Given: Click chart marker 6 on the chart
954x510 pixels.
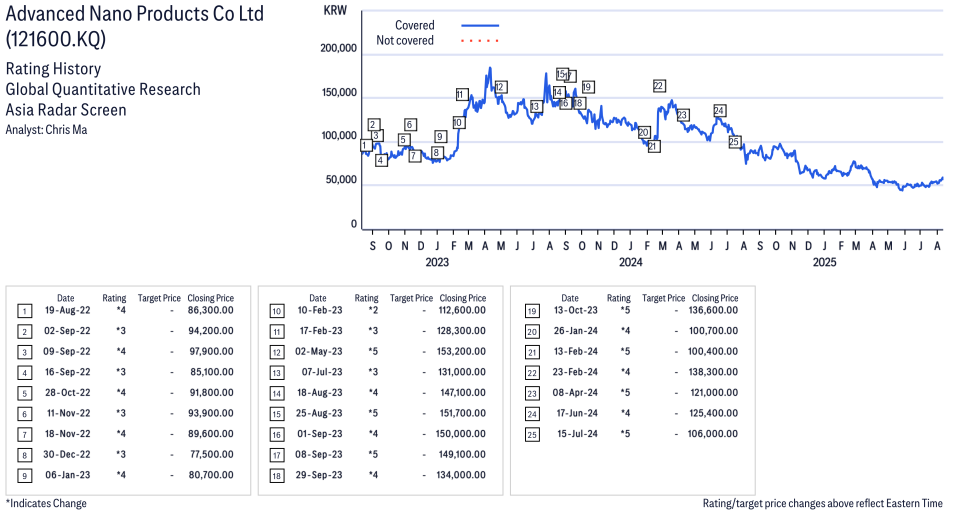Looking at the screenshot, I should pyautogui.click(x=410, y=125).
